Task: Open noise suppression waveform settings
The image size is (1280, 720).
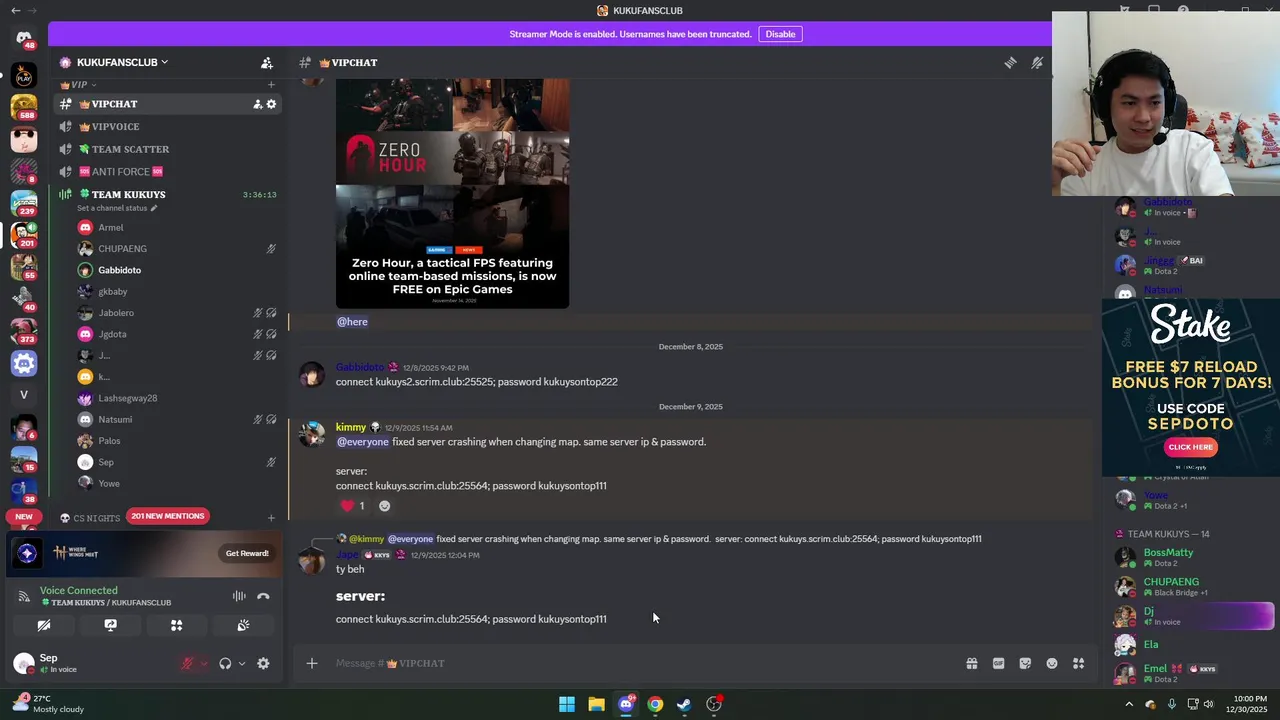Action: 239,596
